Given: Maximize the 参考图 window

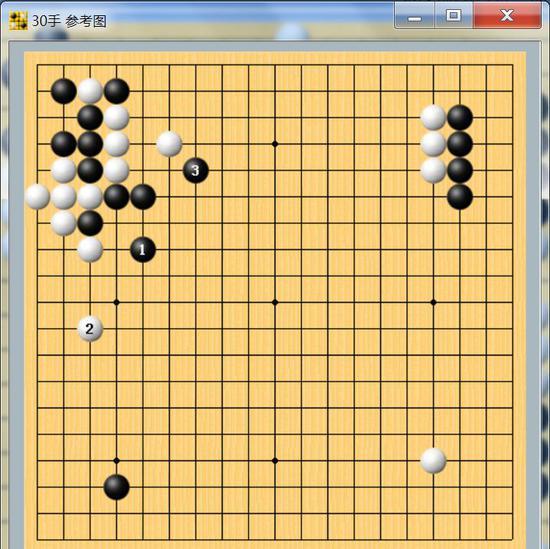Looking at the screenshot, I should (x=454, y=15).
